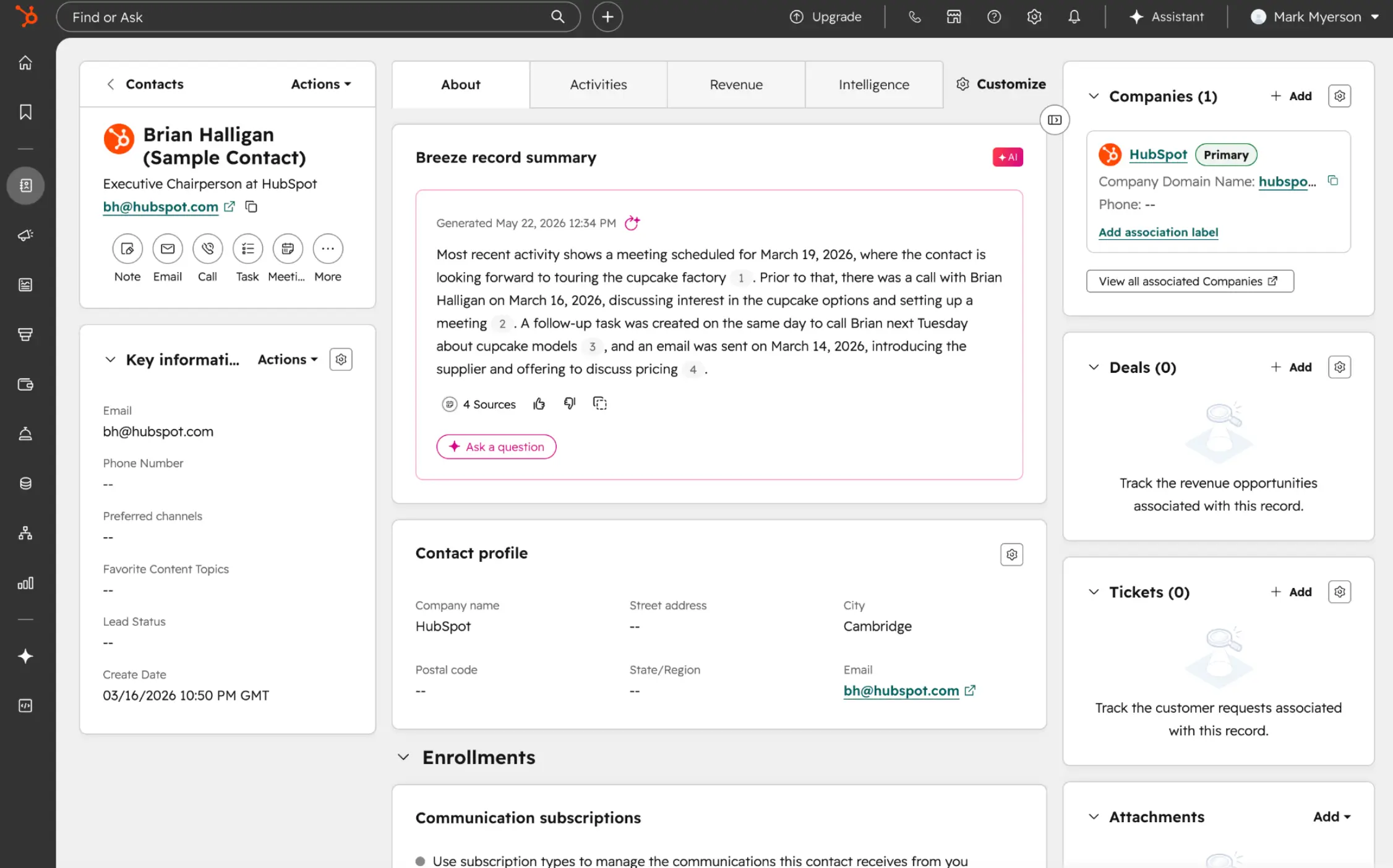Collapse the Tickets section
1393x868 pixels.
click(x=1094, y=592)
